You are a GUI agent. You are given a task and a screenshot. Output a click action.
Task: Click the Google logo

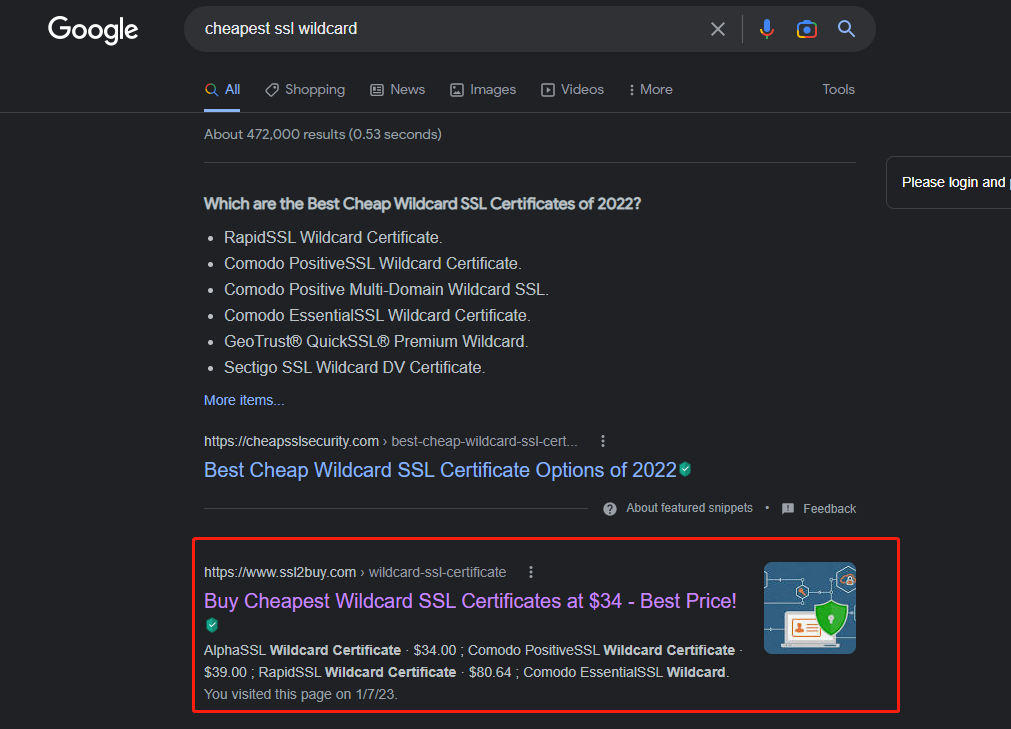click(93, 30)
